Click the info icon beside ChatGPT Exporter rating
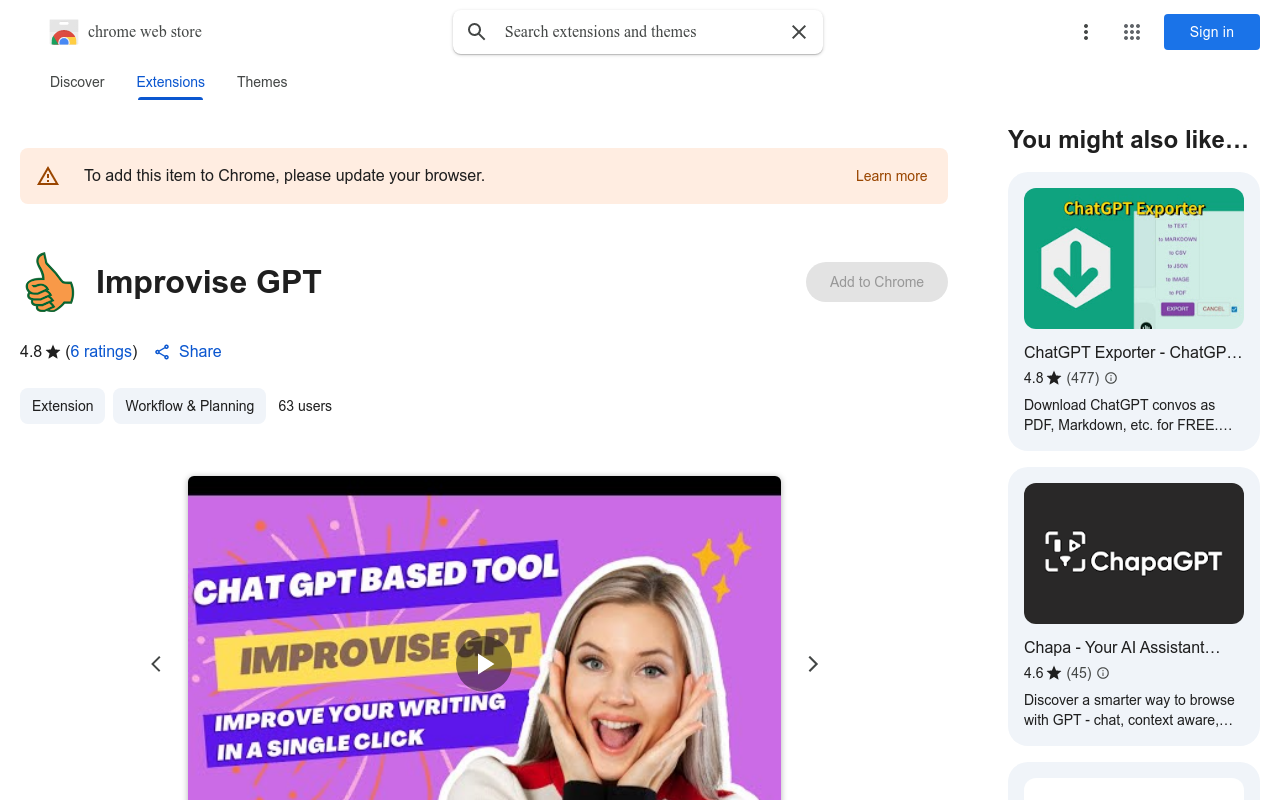The width and height of the screenshot is (1280, 800). 1111,378
